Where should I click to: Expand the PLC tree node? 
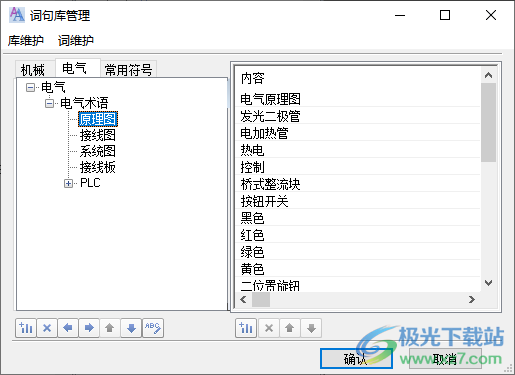(68, 183)
